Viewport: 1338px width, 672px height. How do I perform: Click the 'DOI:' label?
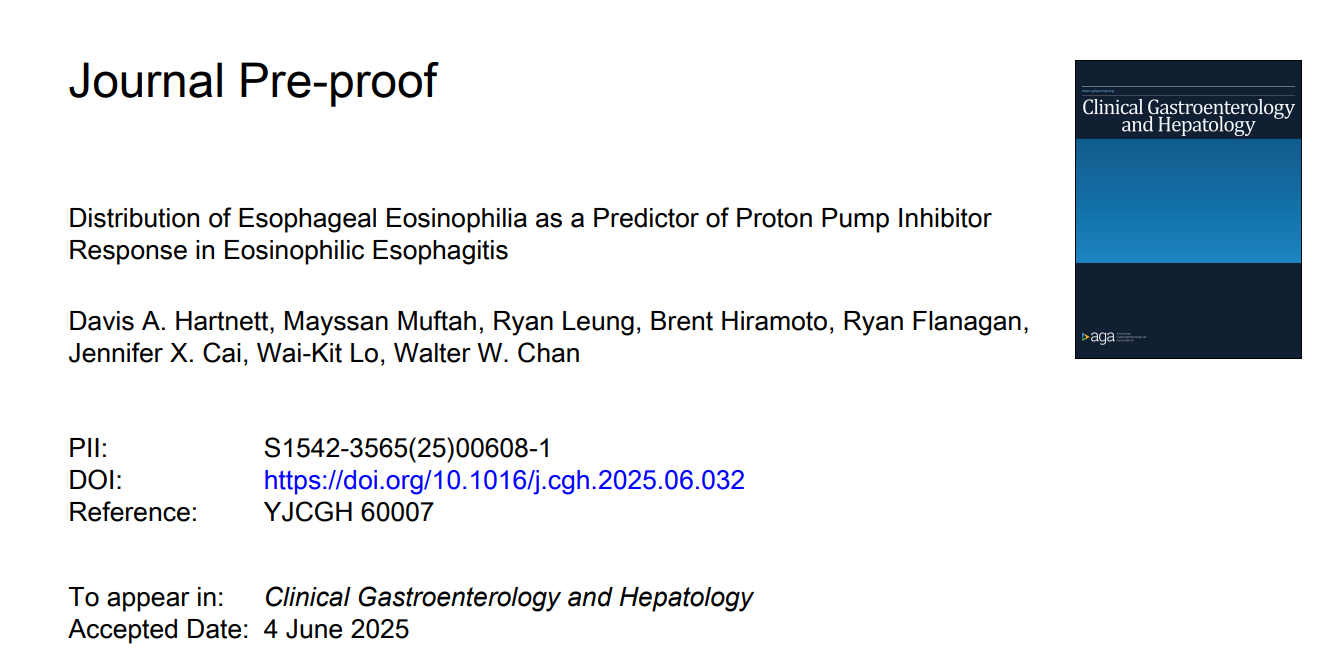[x=96, y=480]
